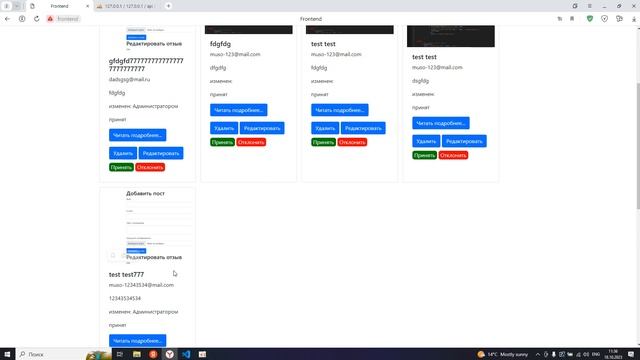
Task: Accept the gfdgfd7777 review with green button
Action: coord(121,167)
